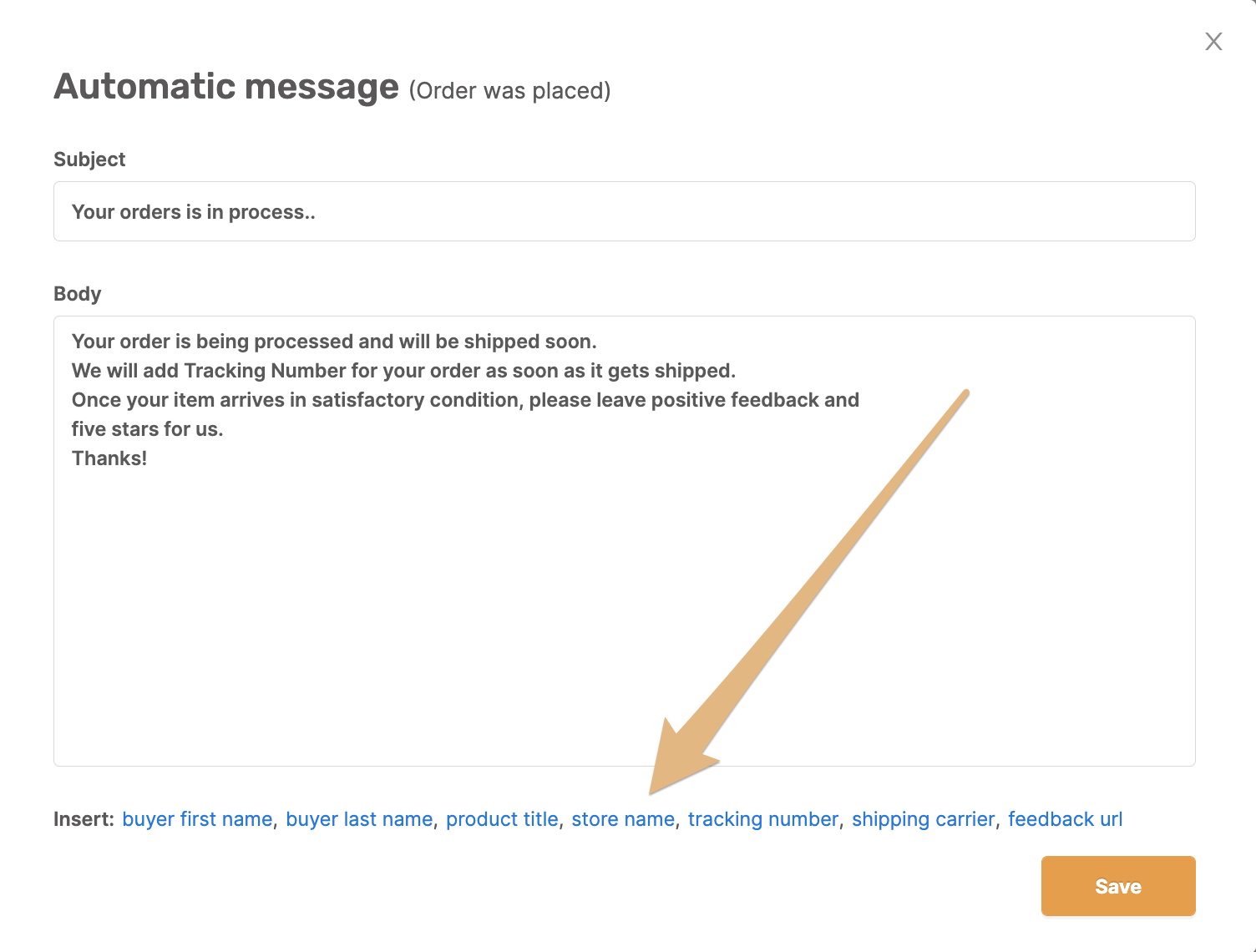Insert the tracking number placeholder
This screenshot has height=952, width=1256.
coord(763,819)
